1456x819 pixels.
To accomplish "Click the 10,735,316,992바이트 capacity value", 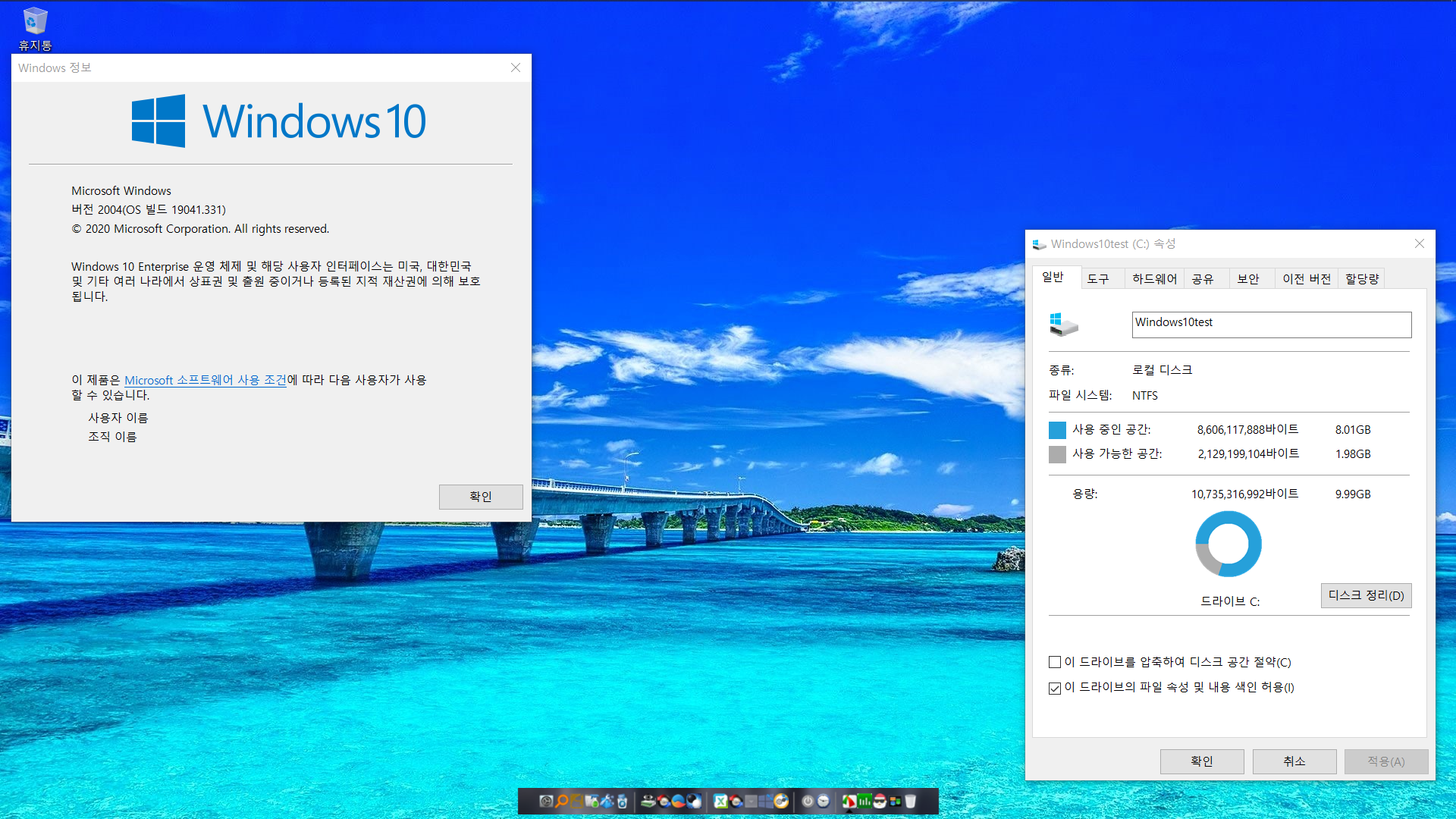I will [x=1244, y=494].
